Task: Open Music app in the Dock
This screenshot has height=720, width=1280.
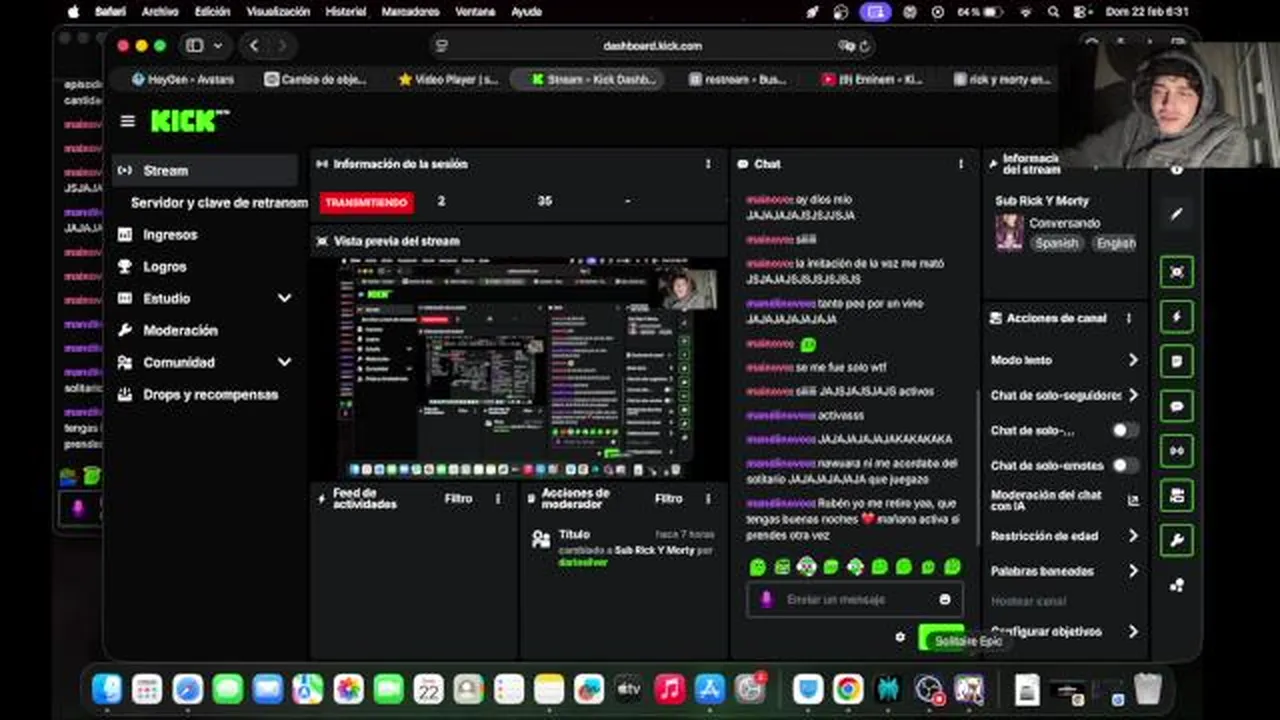Action: click(669, 689)
